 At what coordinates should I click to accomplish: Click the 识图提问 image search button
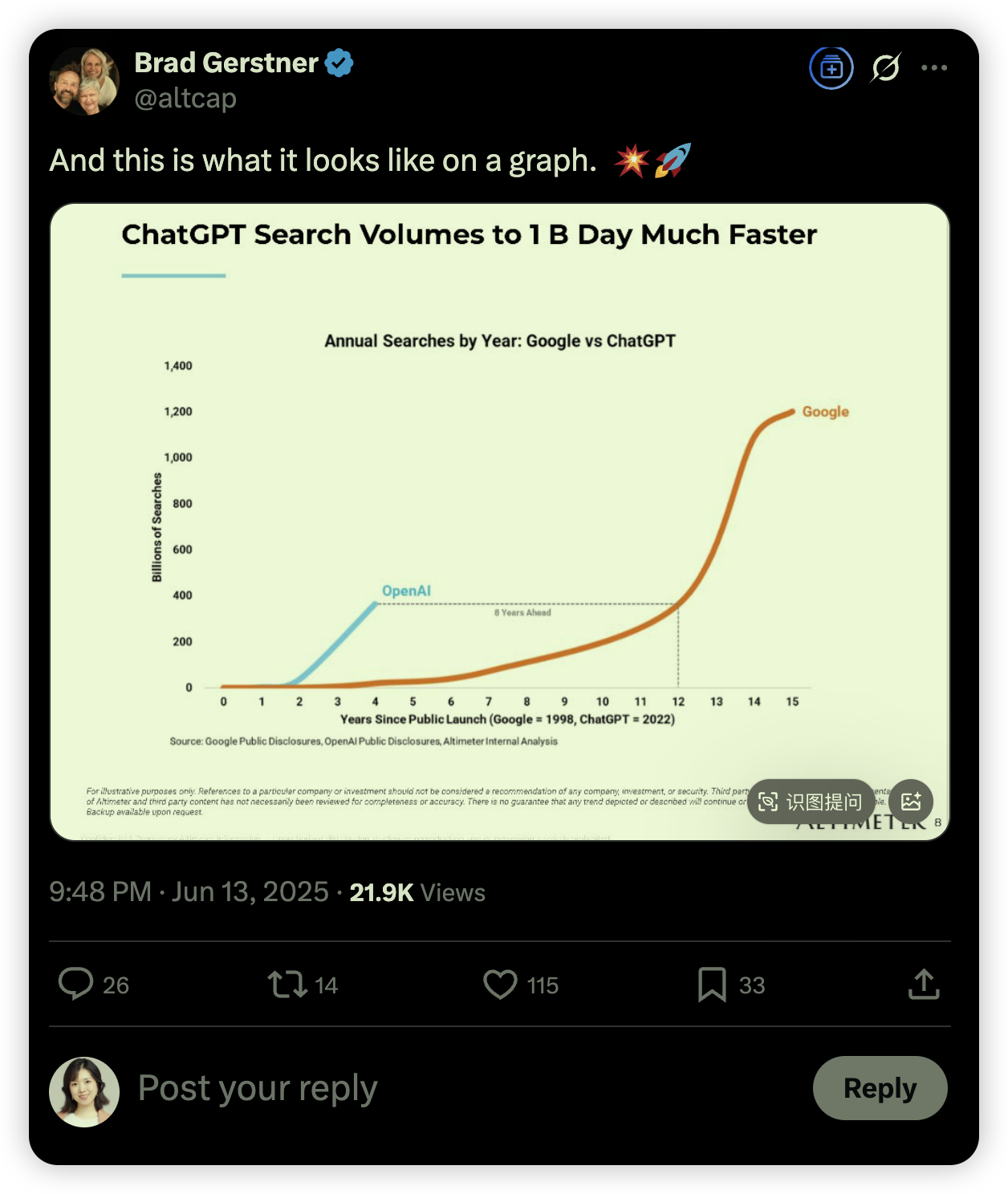pyautogui.click(x=811, y=802)
